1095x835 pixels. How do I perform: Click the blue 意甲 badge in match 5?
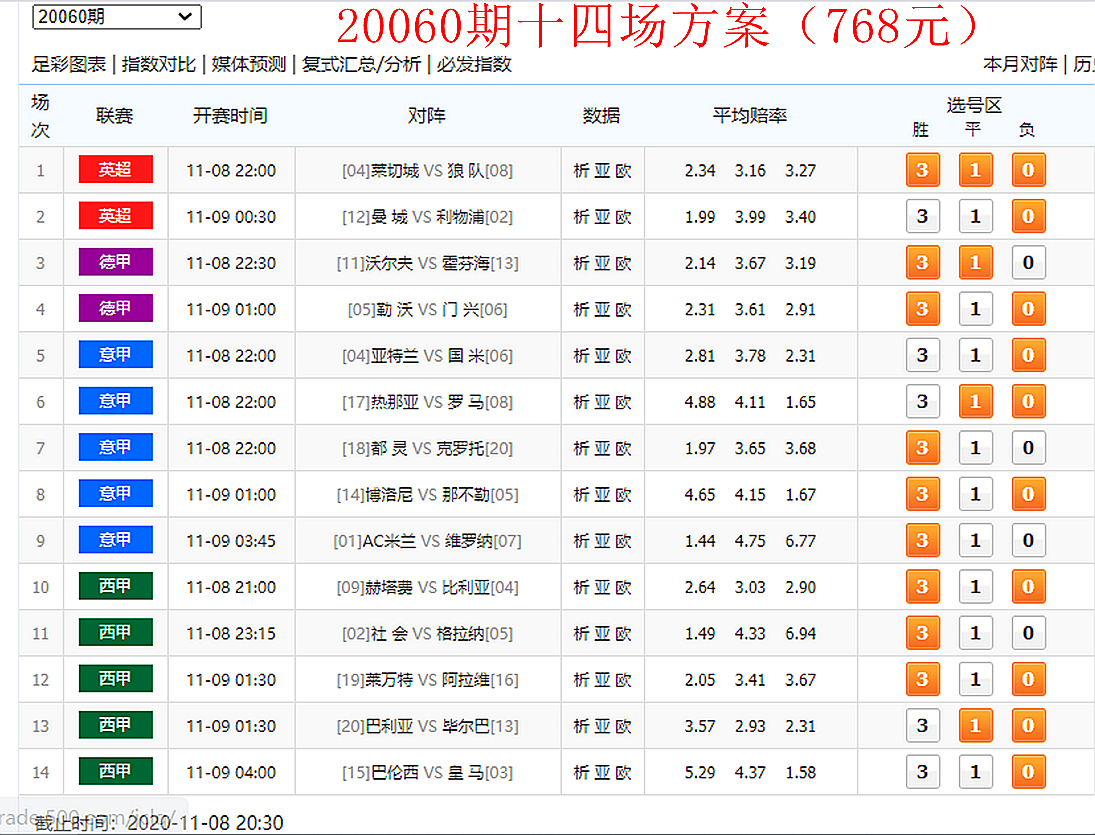115,355
